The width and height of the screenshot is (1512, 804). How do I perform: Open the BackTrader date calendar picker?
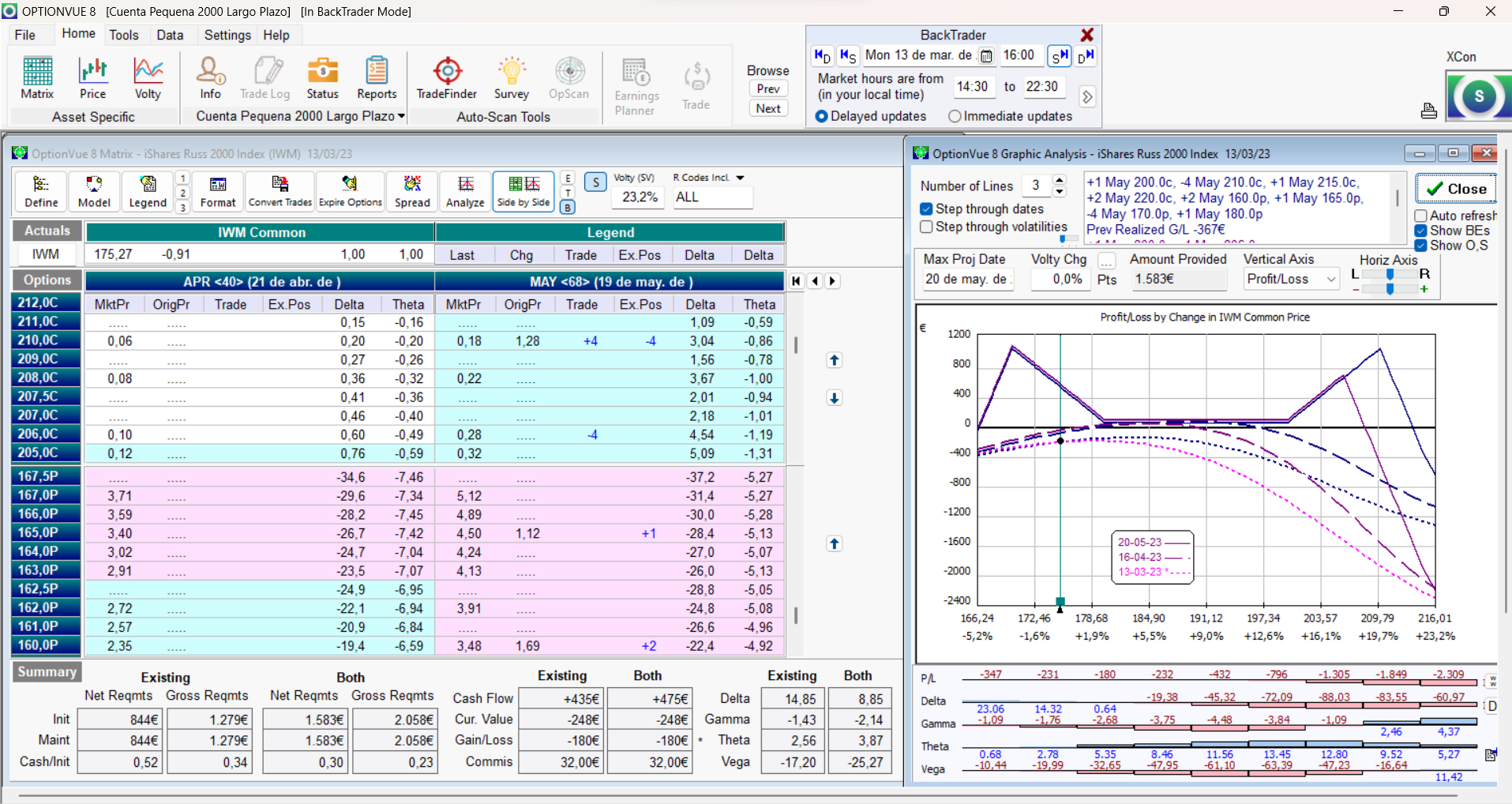pyautogui.click(x=986, y=56)
